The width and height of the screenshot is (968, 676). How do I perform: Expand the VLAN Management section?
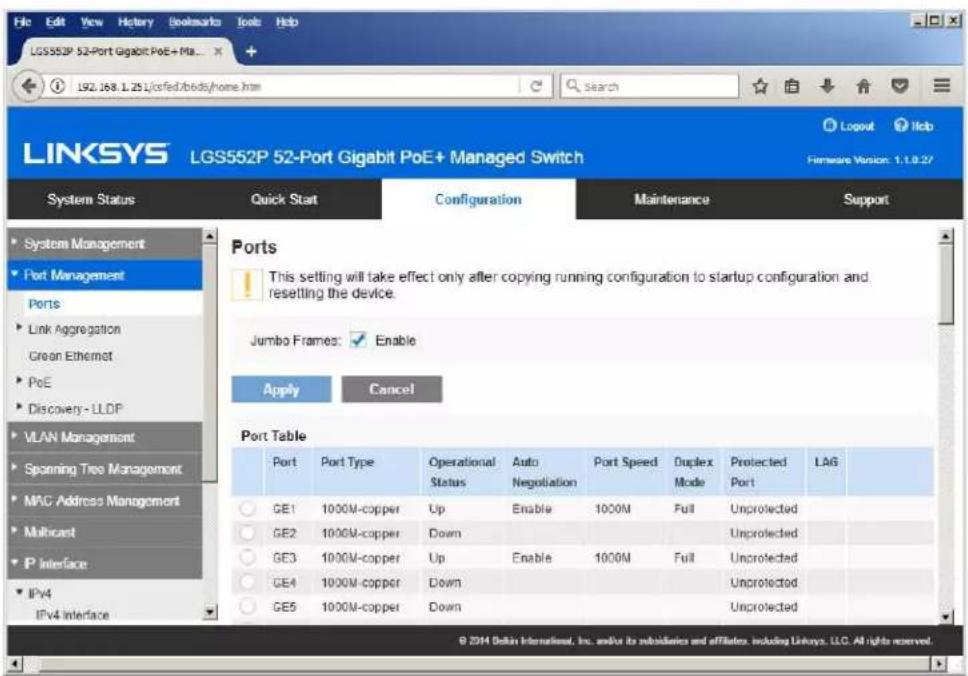[x=104, y=437]
